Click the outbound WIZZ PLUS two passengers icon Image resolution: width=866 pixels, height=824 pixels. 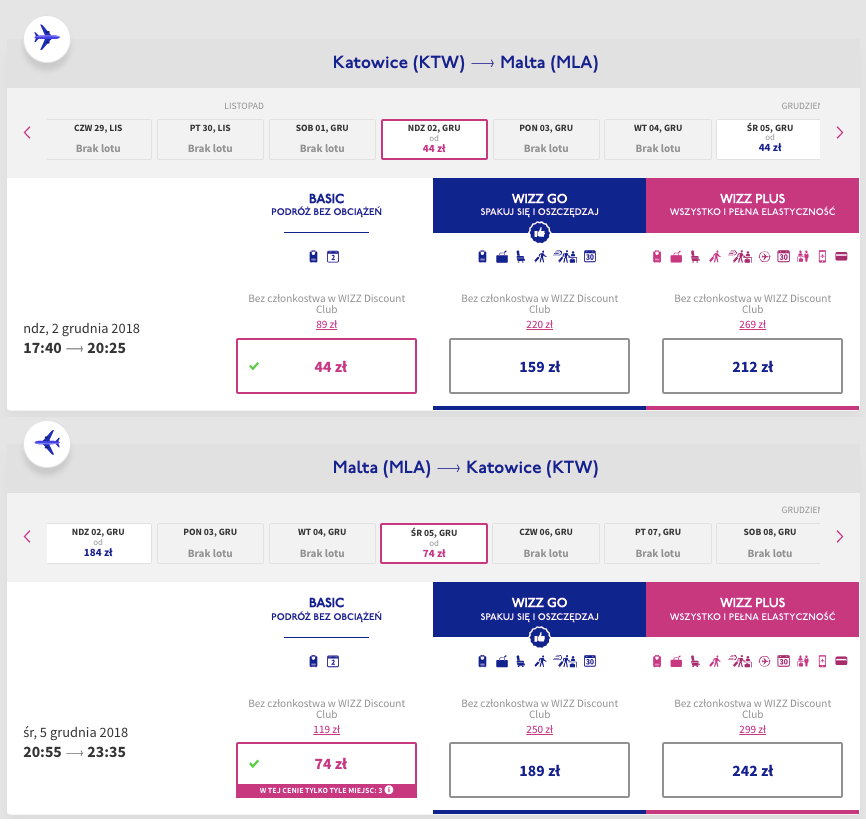click(x=803, y=256)
